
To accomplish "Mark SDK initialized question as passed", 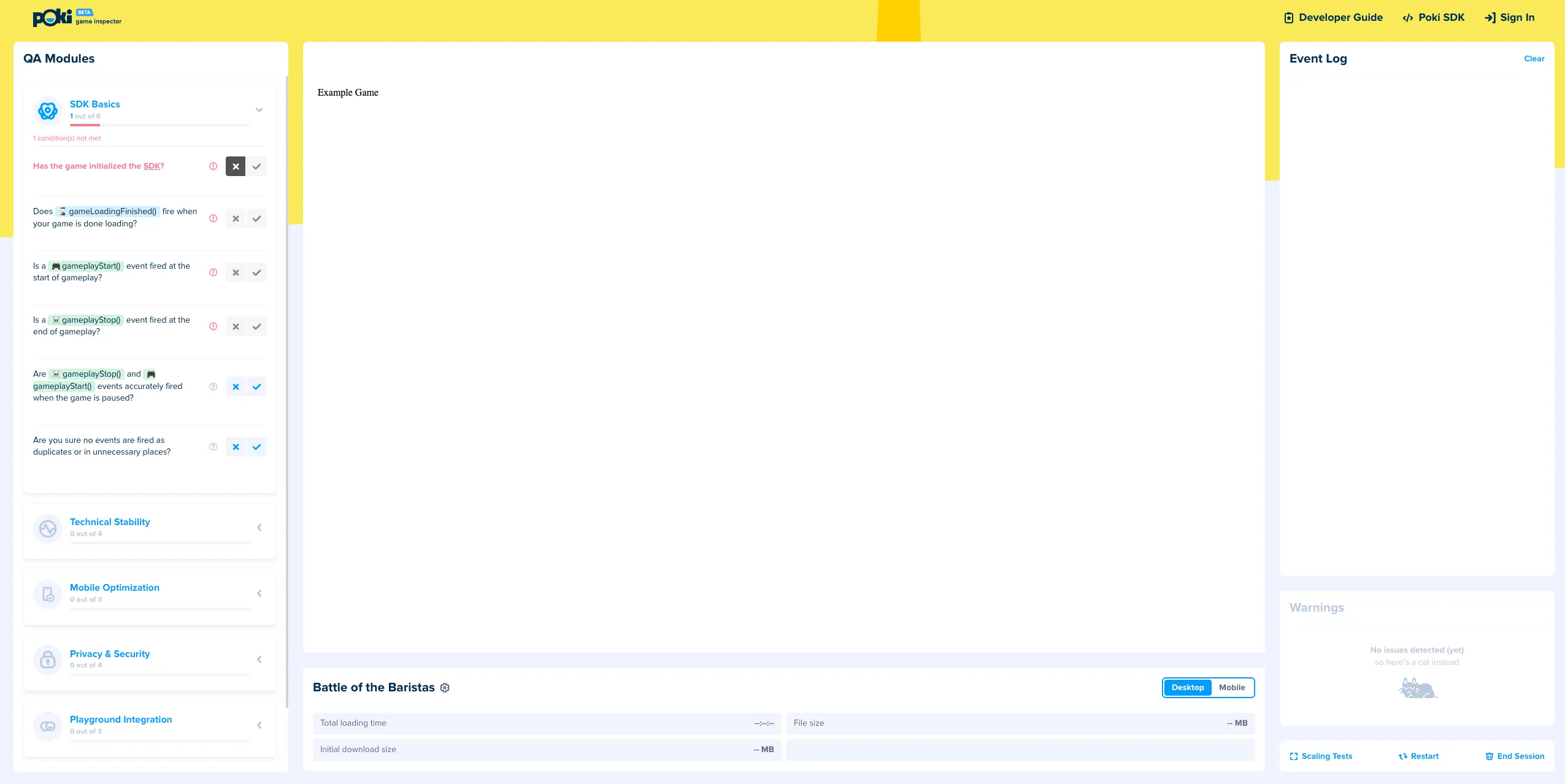I will point(256,166).
